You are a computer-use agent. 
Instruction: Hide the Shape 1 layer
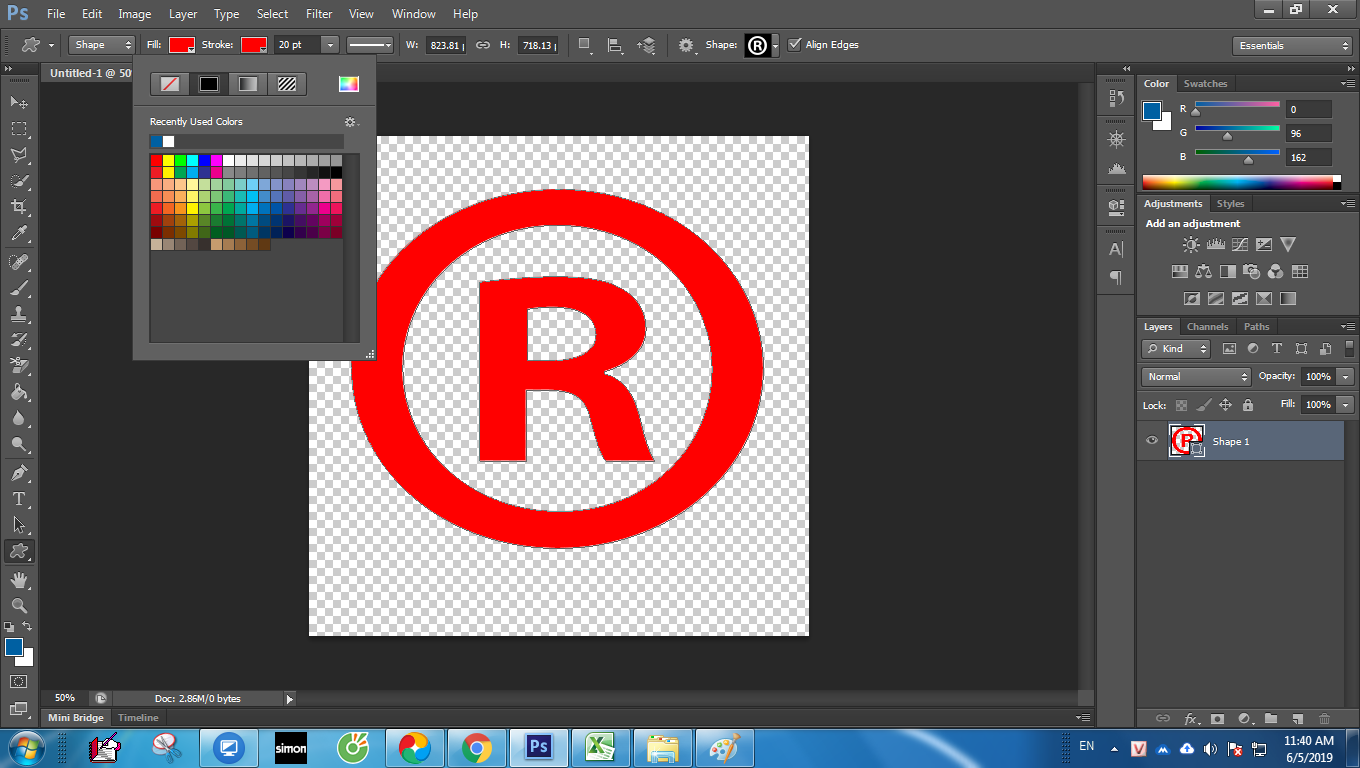point(1152,441)
